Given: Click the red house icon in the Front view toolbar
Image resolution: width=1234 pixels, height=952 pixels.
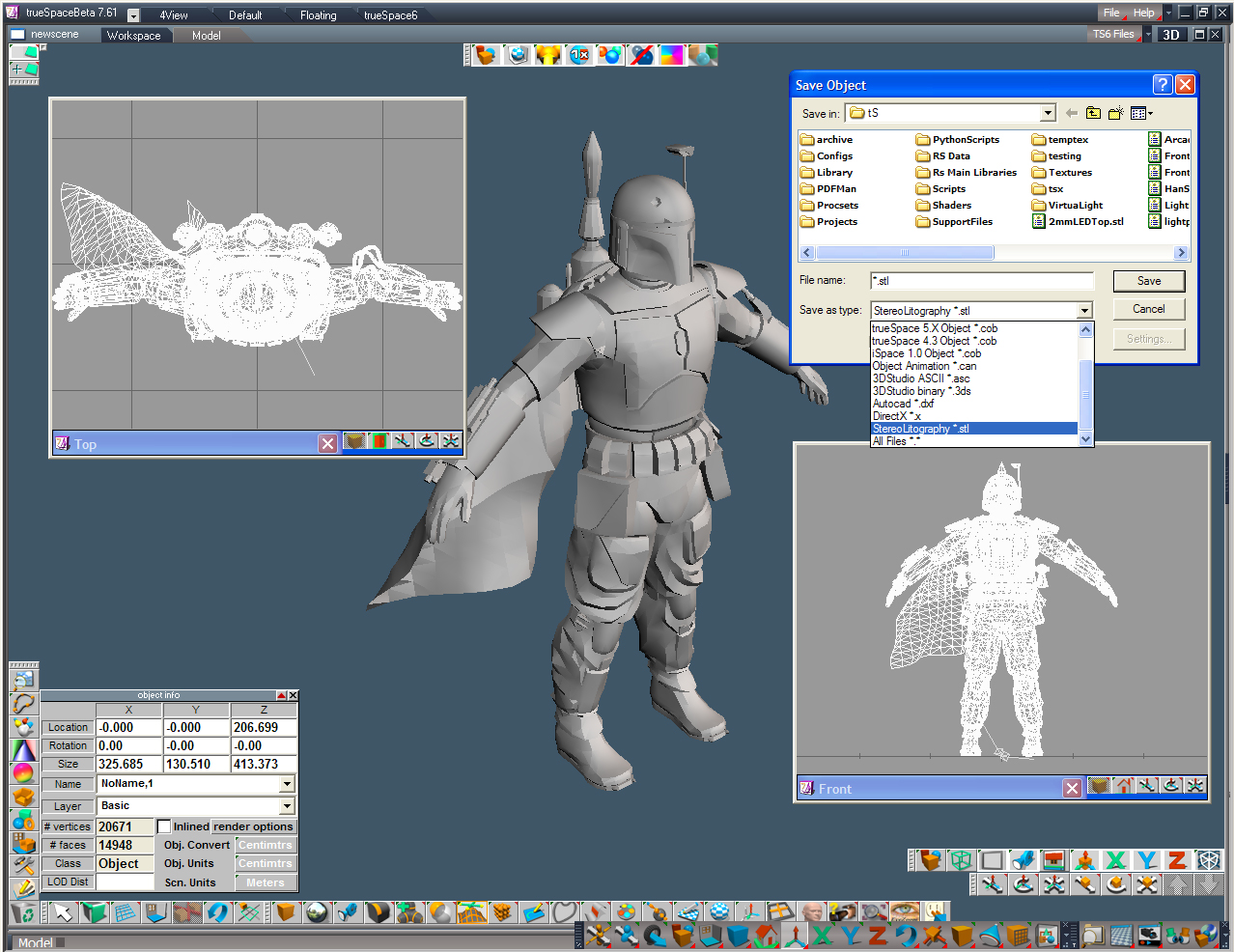Looking at the screenshot, I should 1123,786.
